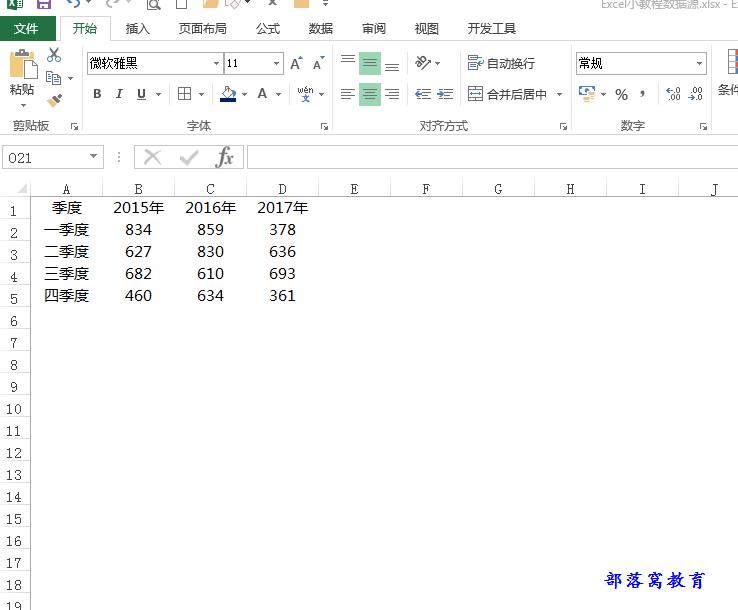Apply comma style format
738x610 pixels.
642,94
